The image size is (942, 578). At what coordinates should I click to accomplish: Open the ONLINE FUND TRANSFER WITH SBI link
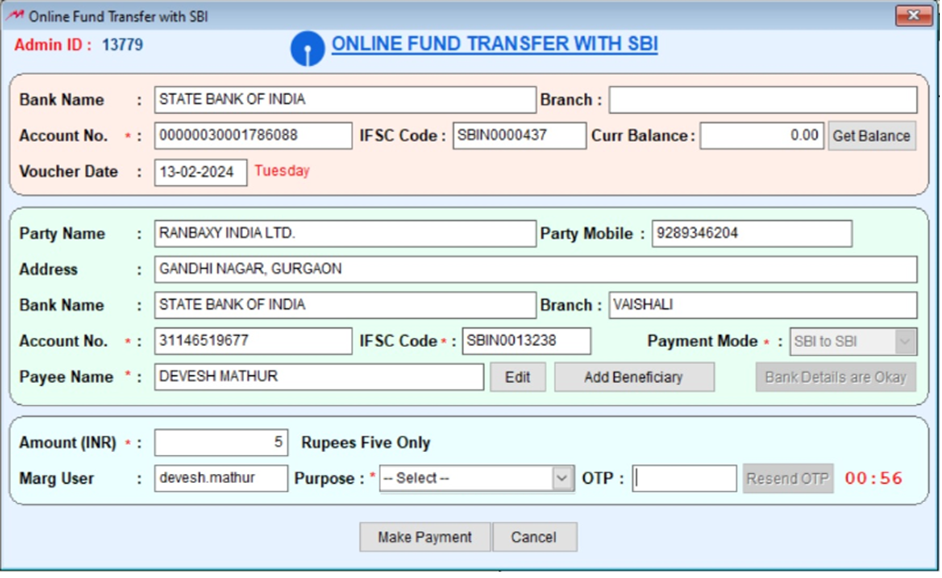[494, 44]
